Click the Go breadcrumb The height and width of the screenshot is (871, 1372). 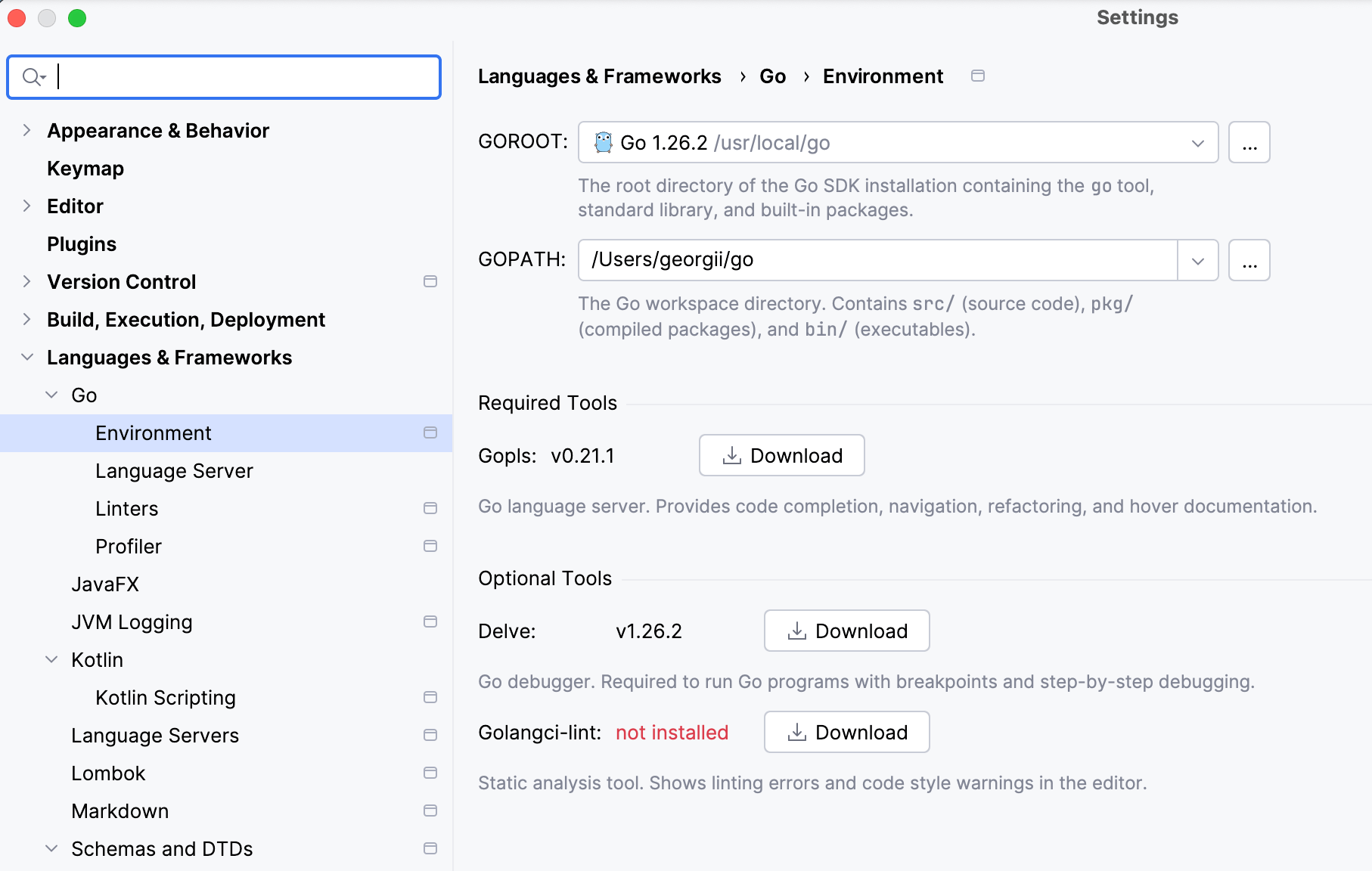(x=772, y=76)
